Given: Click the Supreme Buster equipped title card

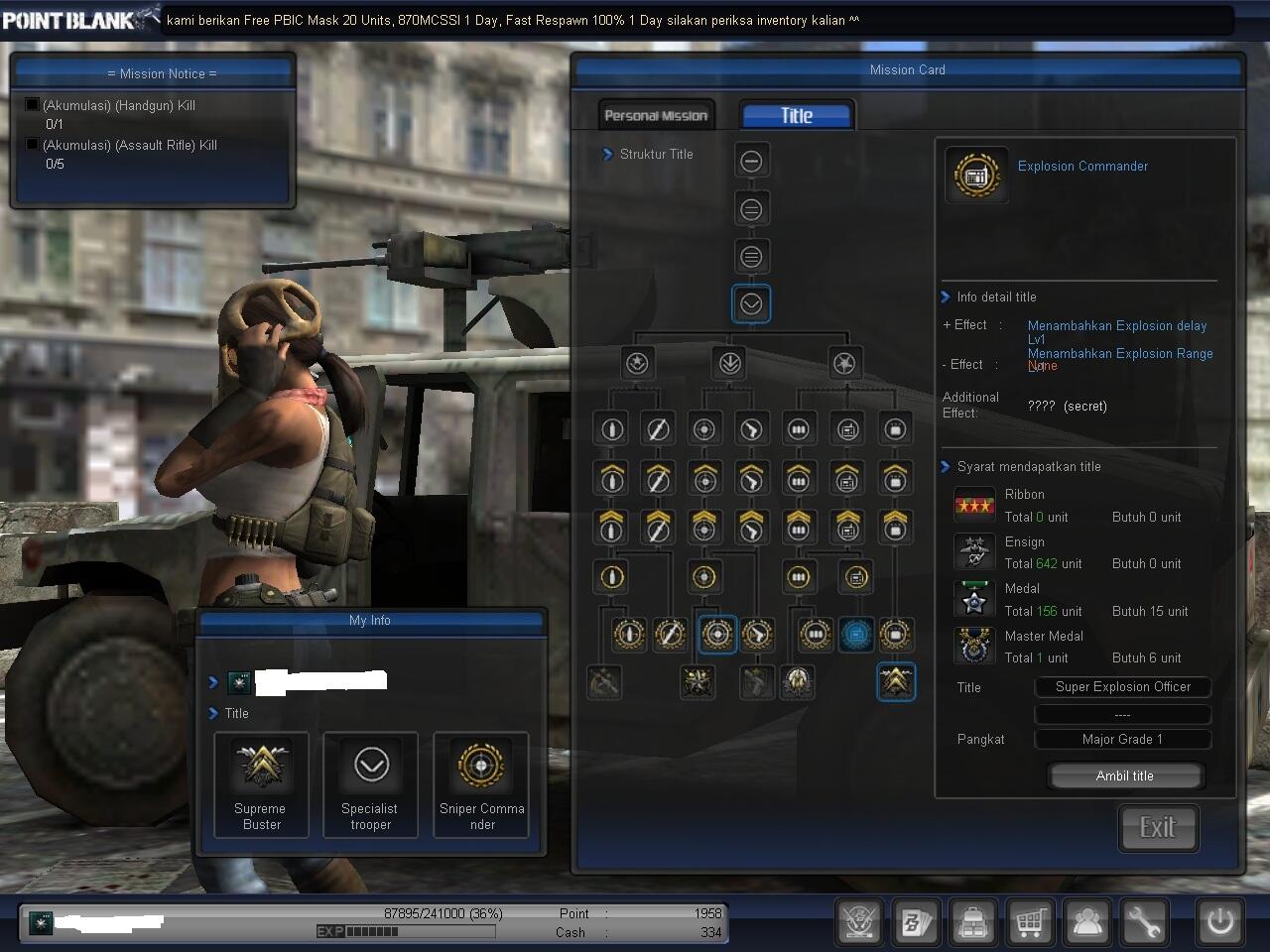Looking at the screenshot, I should [x=261, y=784].
